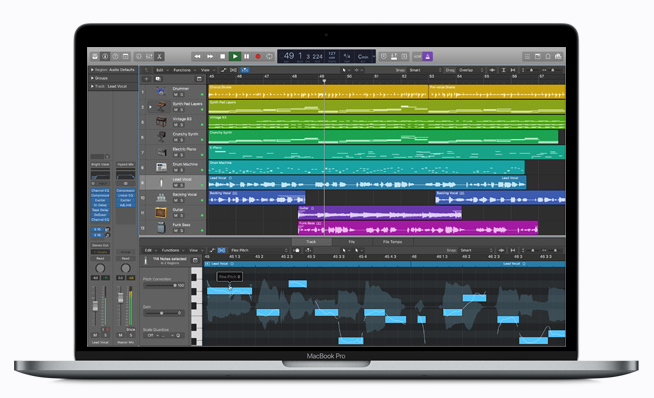
Task: Click the Stereo Out output slot
Action: [100, 245]
